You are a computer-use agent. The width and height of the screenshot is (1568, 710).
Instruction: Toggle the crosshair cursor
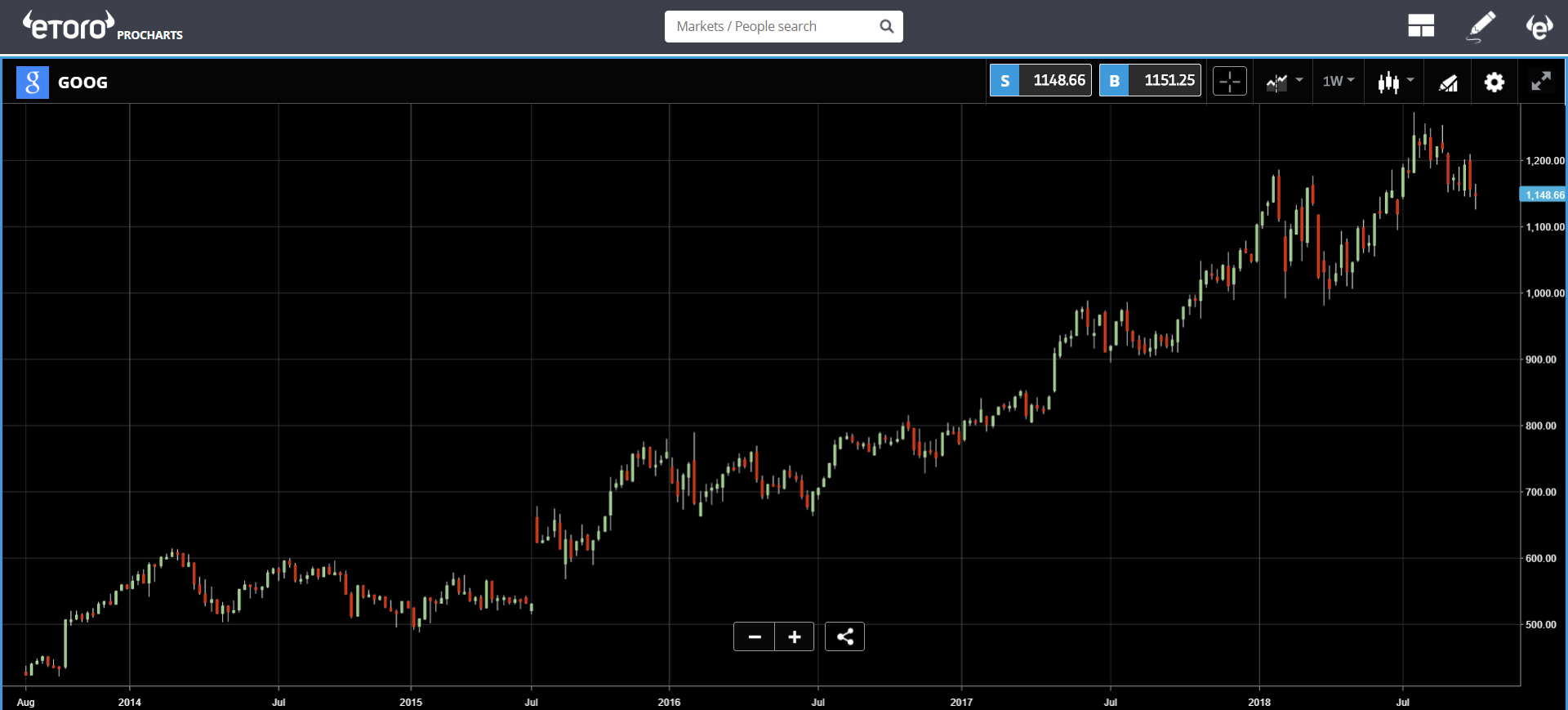(1229, 82)
